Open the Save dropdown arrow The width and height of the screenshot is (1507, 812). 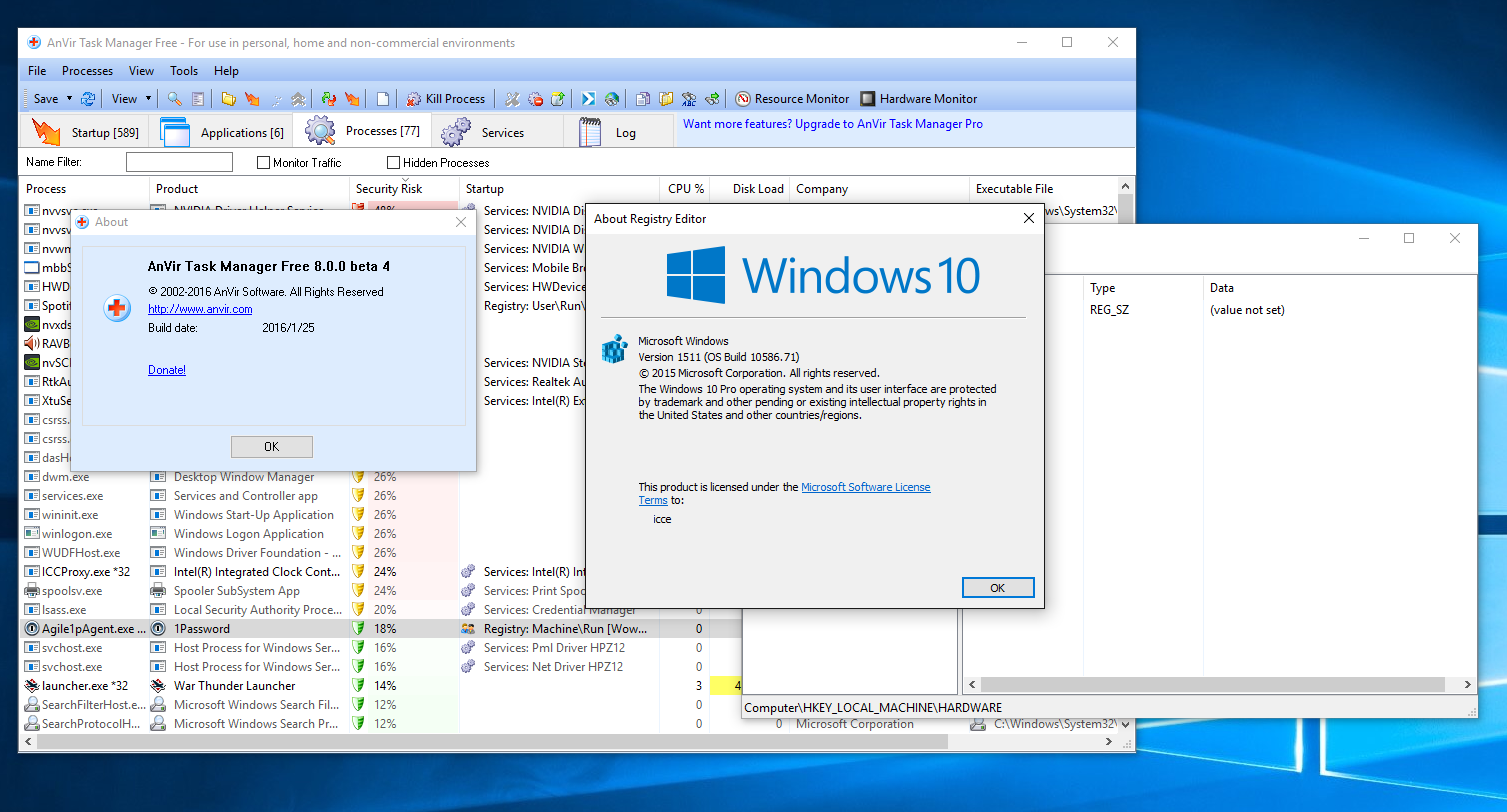[69, 99]
